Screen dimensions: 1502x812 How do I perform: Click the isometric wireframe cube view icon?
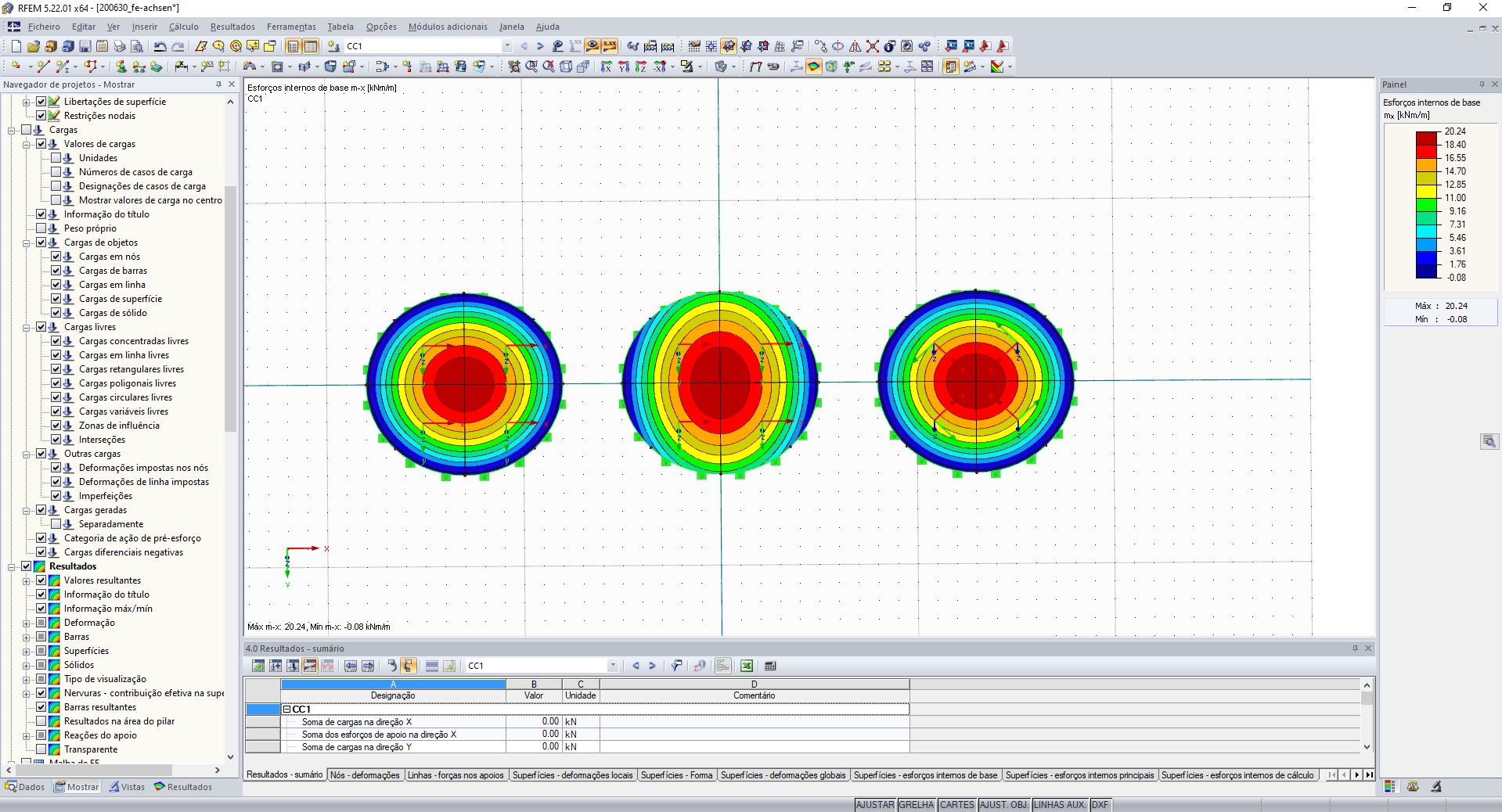pyautogui.click(x=566, y=66)
